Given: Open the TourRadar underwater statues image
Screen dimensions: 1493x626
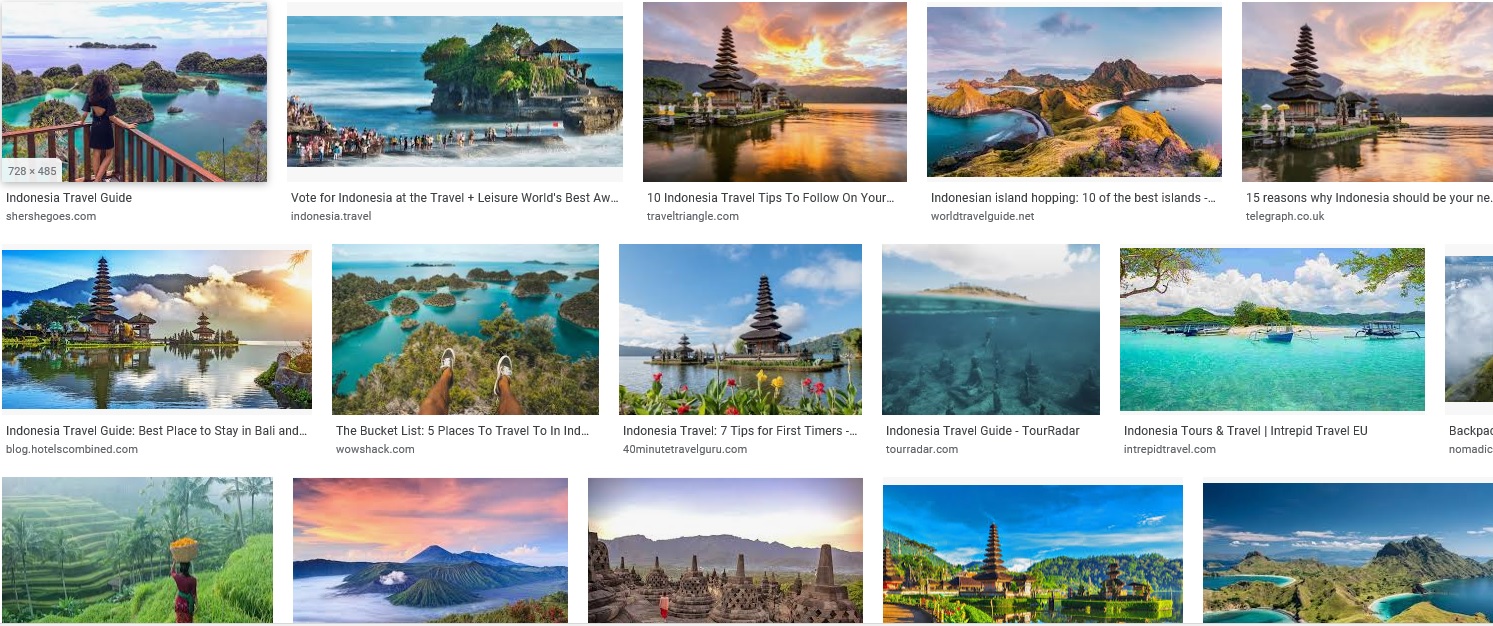Looking at the screenshot, I should click(991, 329).
